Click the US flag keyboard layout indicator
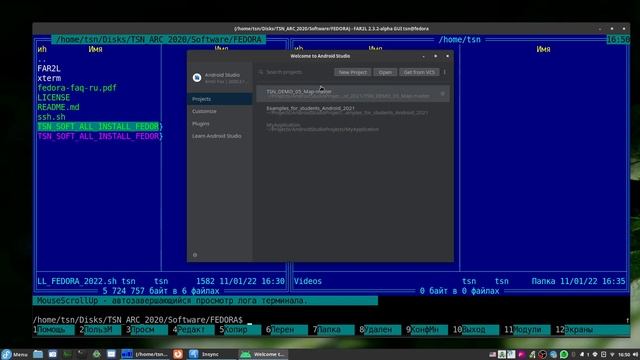Viewport: 640px width, 360px height. [x=493, y=355]
